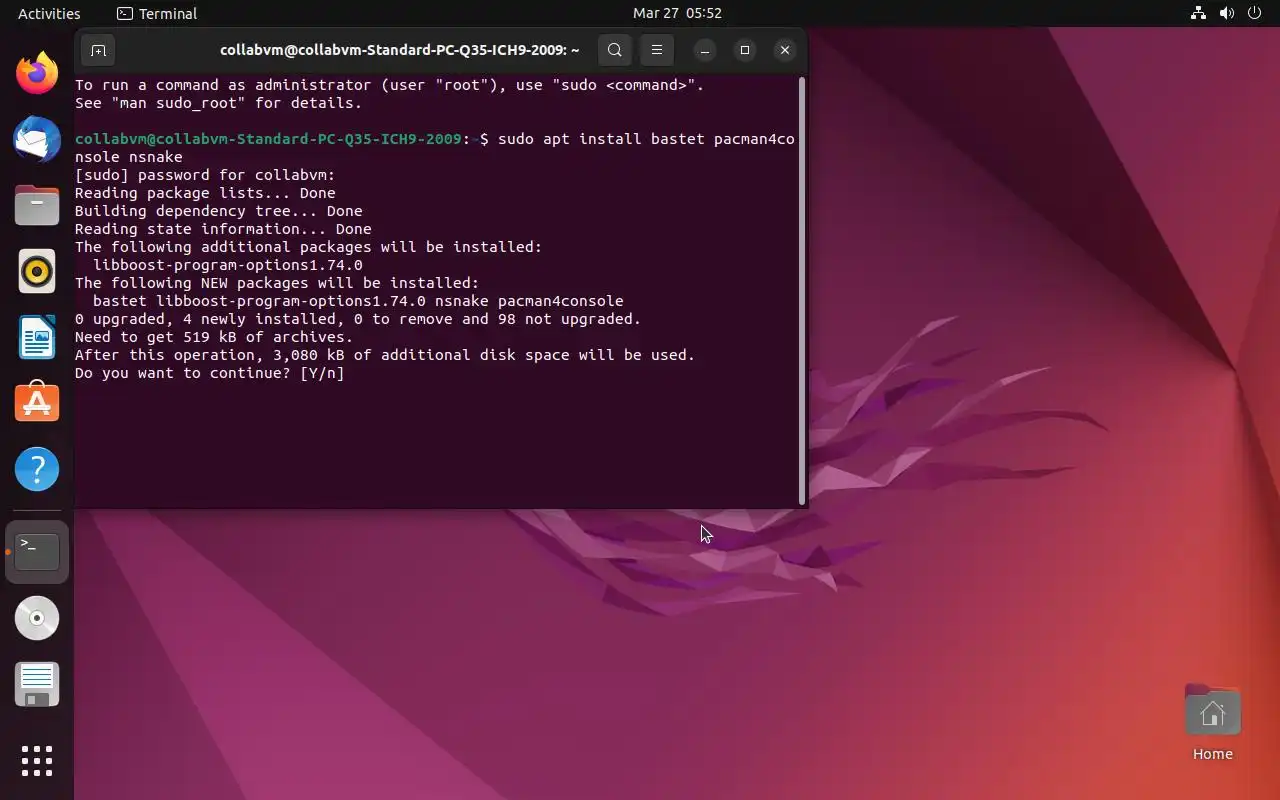Open the Terminal app menu in top bar
1280x800 pixels.
click(157, 13)
